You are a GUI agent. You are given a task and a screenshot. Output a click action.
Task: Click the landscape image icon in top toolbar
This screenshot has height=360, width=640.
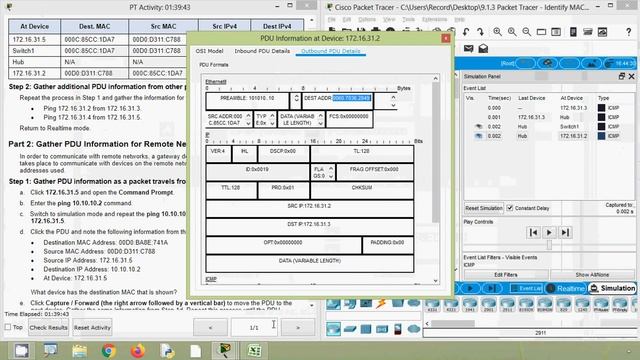[x=602, y=32]
